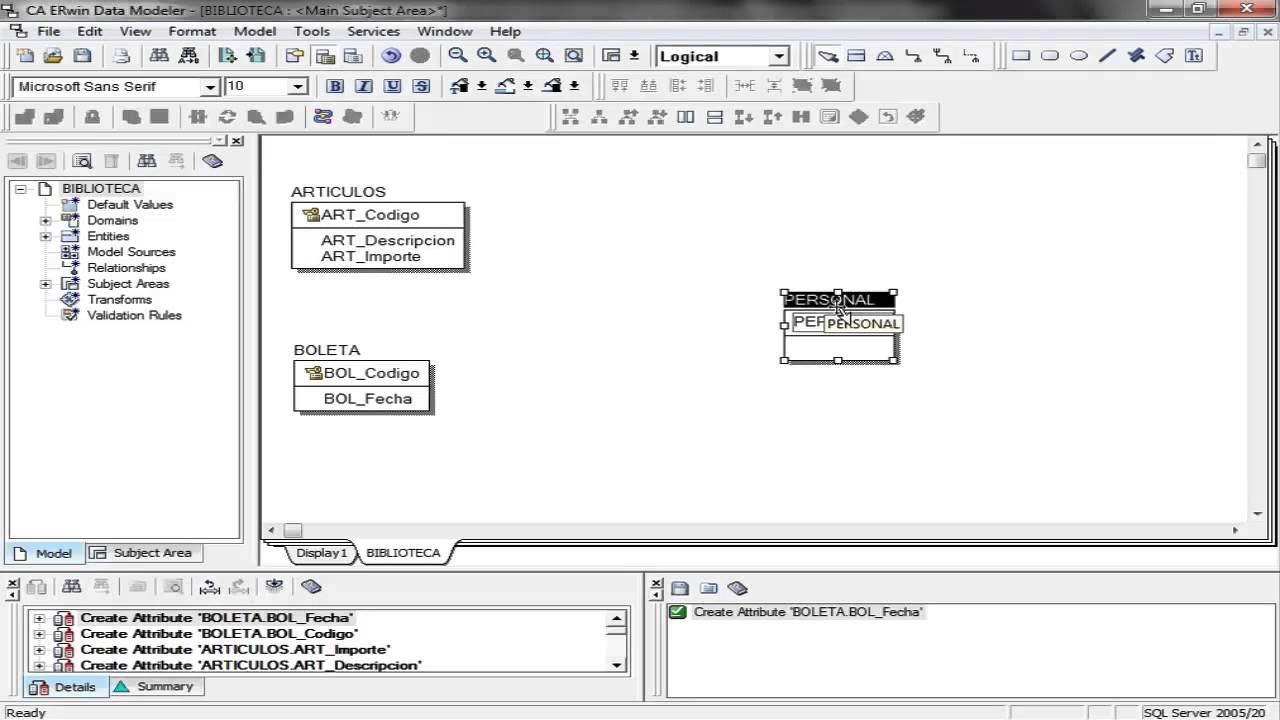Save the model using the Save icon
This screenshot has height=720, width=1280.
(82, 56)
